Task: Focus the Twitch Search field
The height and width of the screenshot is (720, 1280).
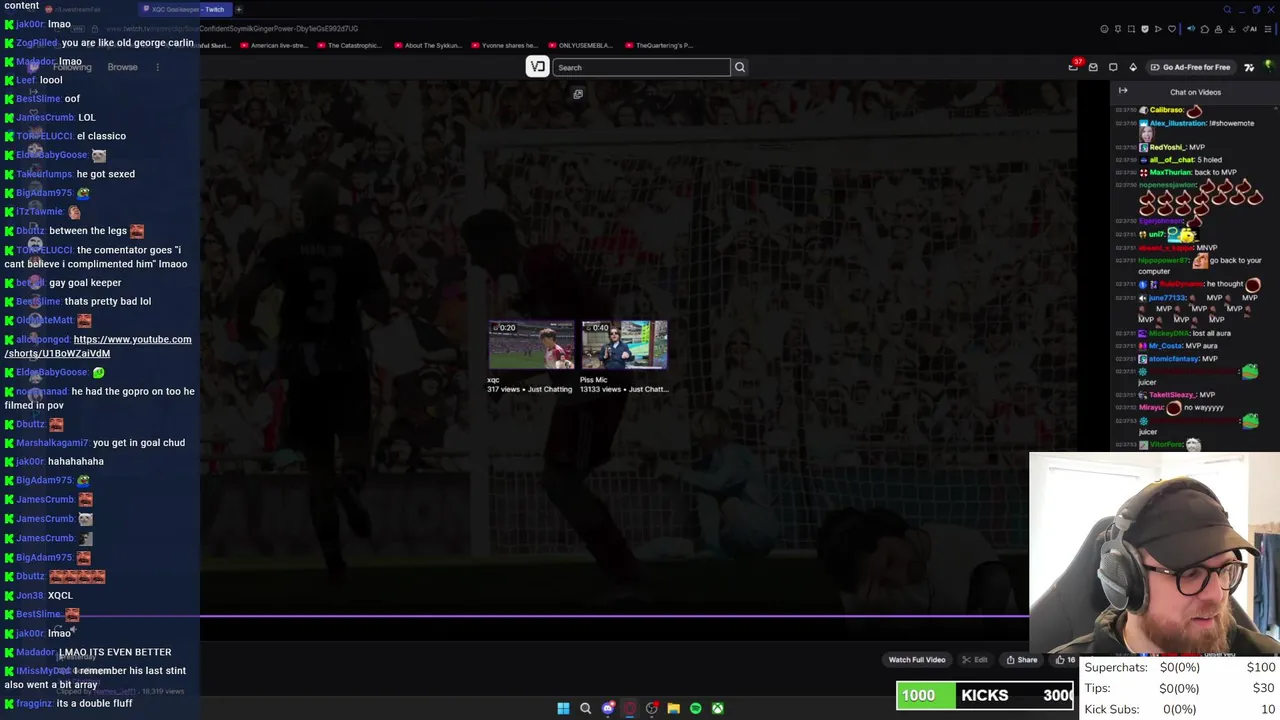Action: tap(641, 67)
